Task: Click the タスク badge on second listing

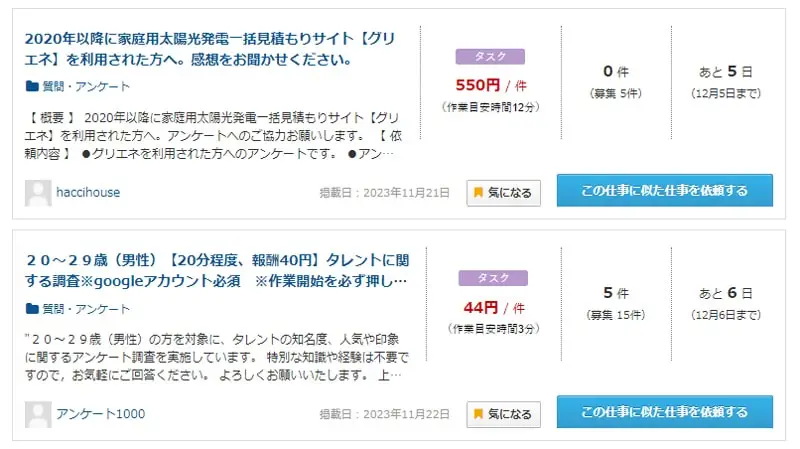Action: (x=493, y=278)
